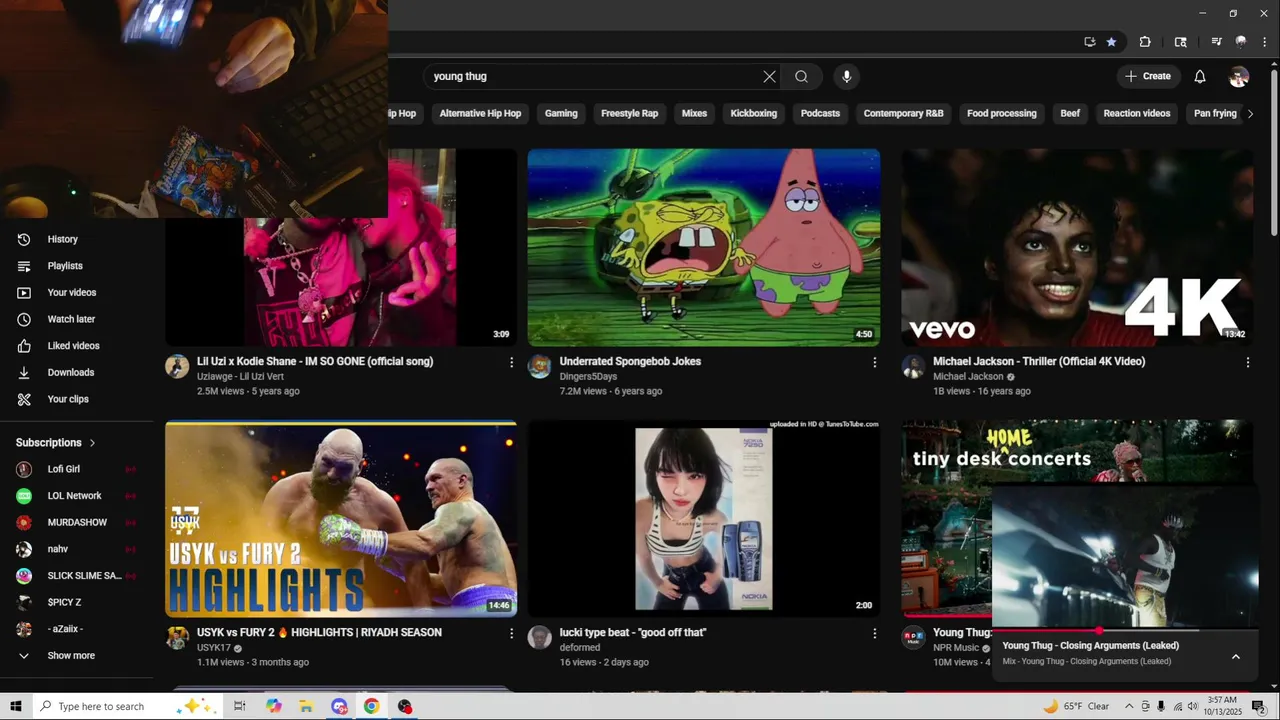Open Michael Jackson Thriller 4K thumbnail
1280x720 pixels.
[x=1077, y=247]
